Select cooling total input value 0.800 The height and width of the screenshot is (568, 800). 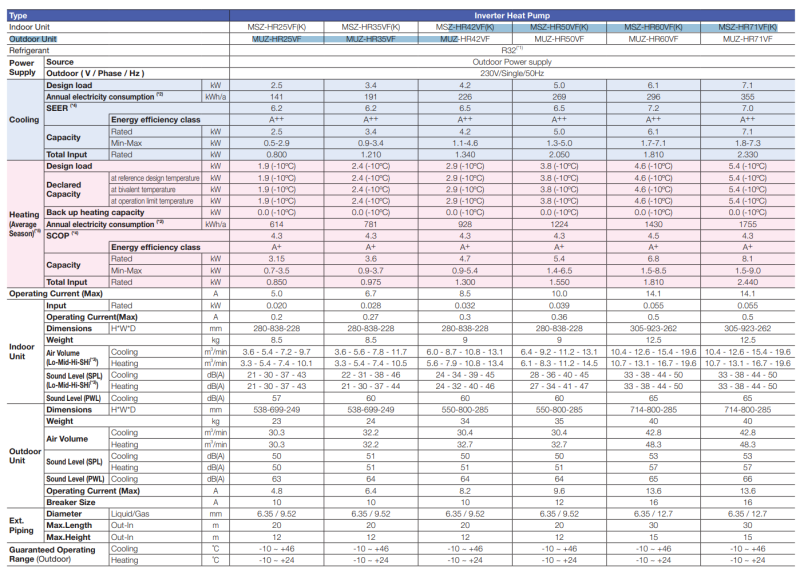point(277,155)
